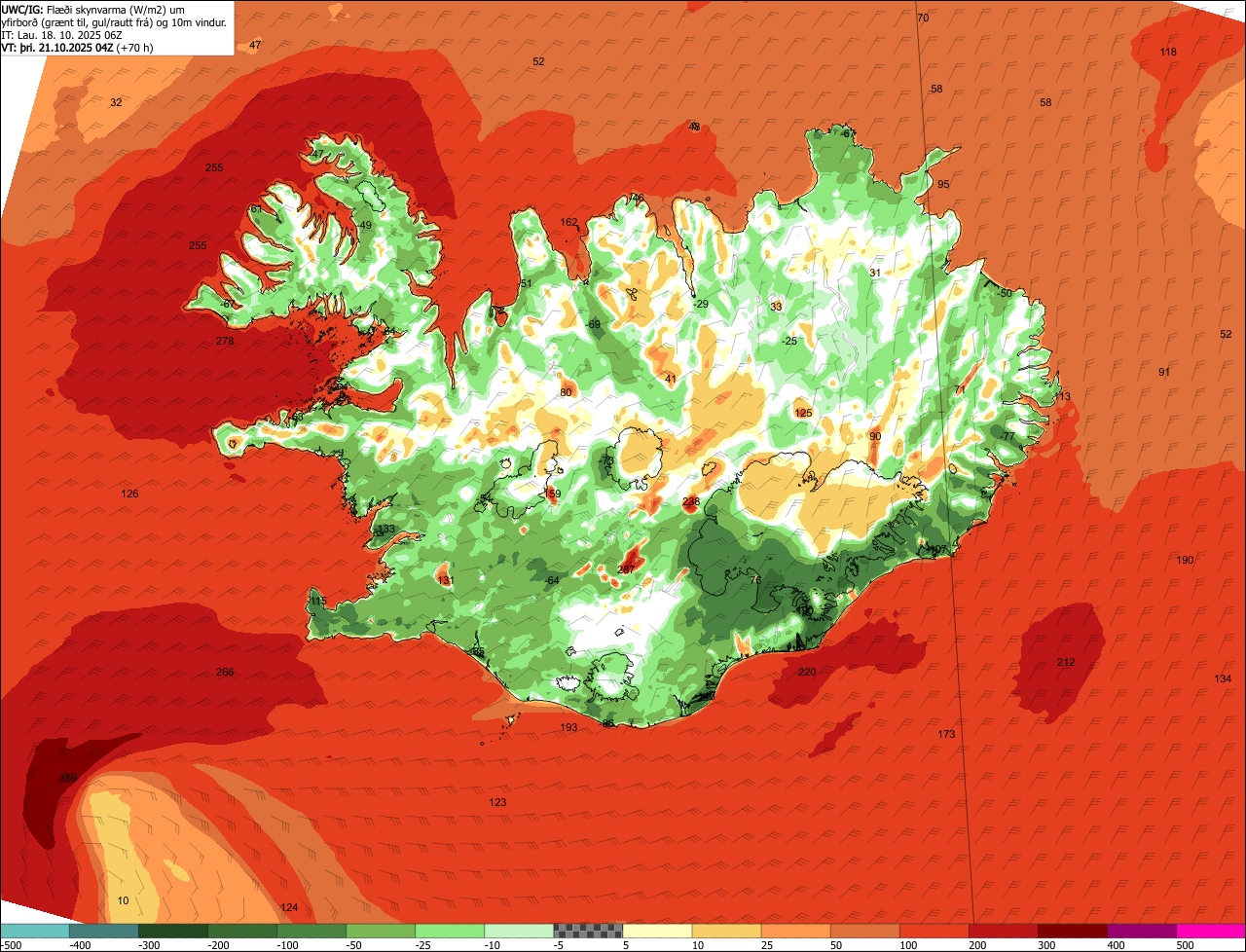Click the map value 95

943,185
